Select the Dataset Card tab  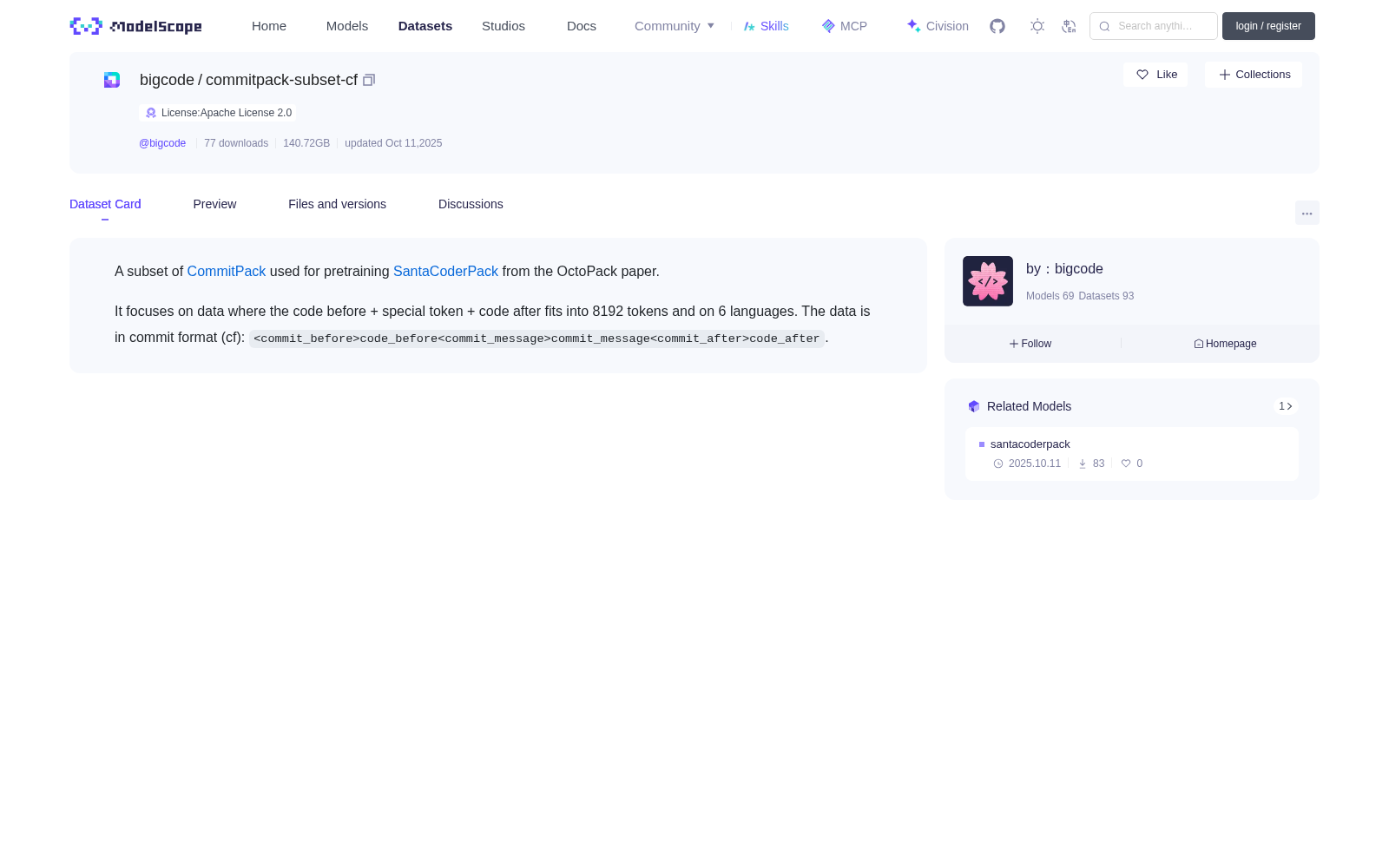[x=105, y=204]
